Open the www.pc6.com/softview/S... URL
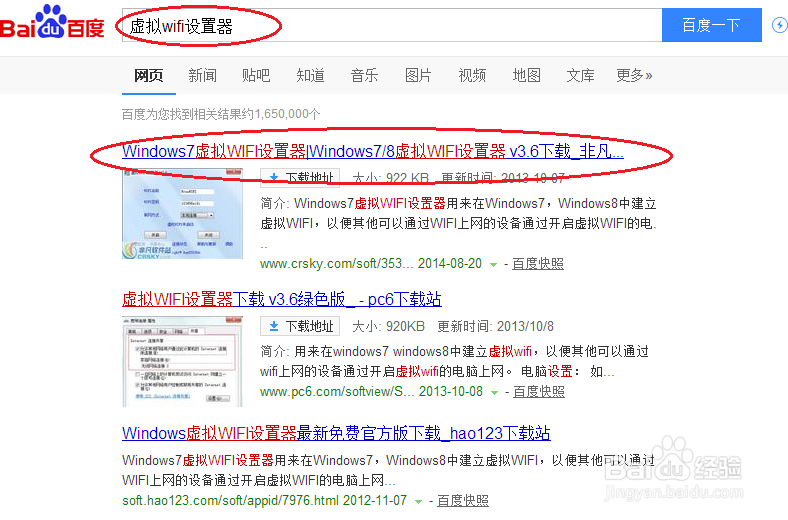788x520 pixels. point(336,391)
